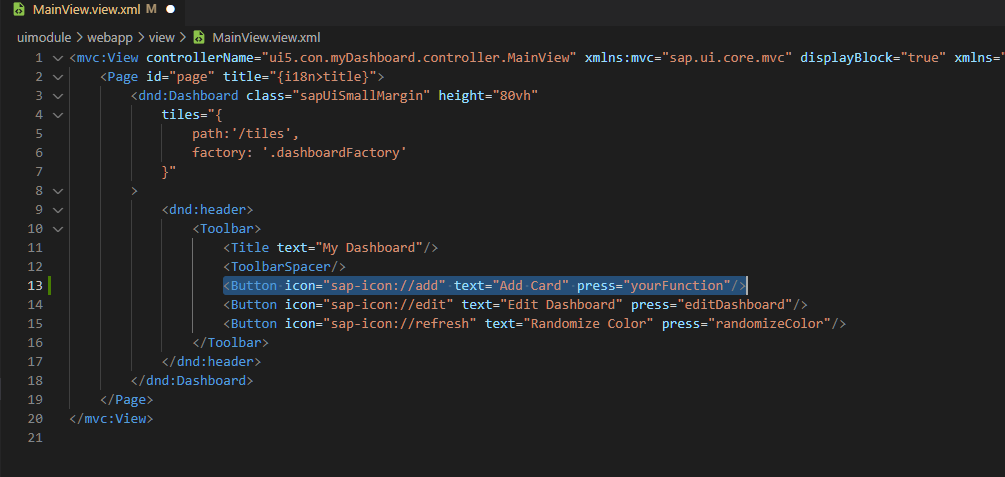Click the path:'/tiles' line

(246, 133)
